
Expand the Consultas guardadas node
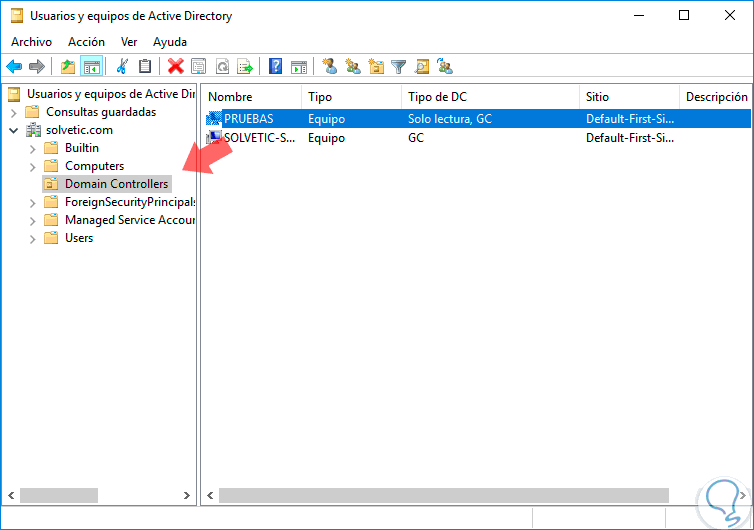coord(13,113)
